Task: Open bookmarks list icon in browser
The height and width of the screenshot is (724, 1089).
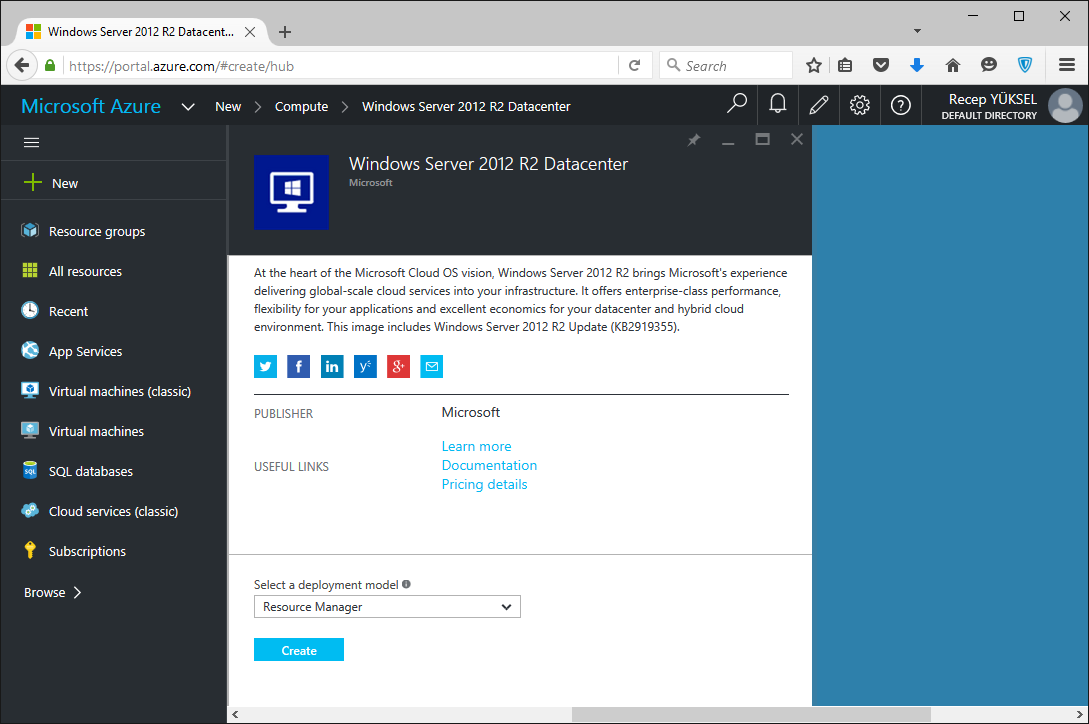Action: pos(845,65)
